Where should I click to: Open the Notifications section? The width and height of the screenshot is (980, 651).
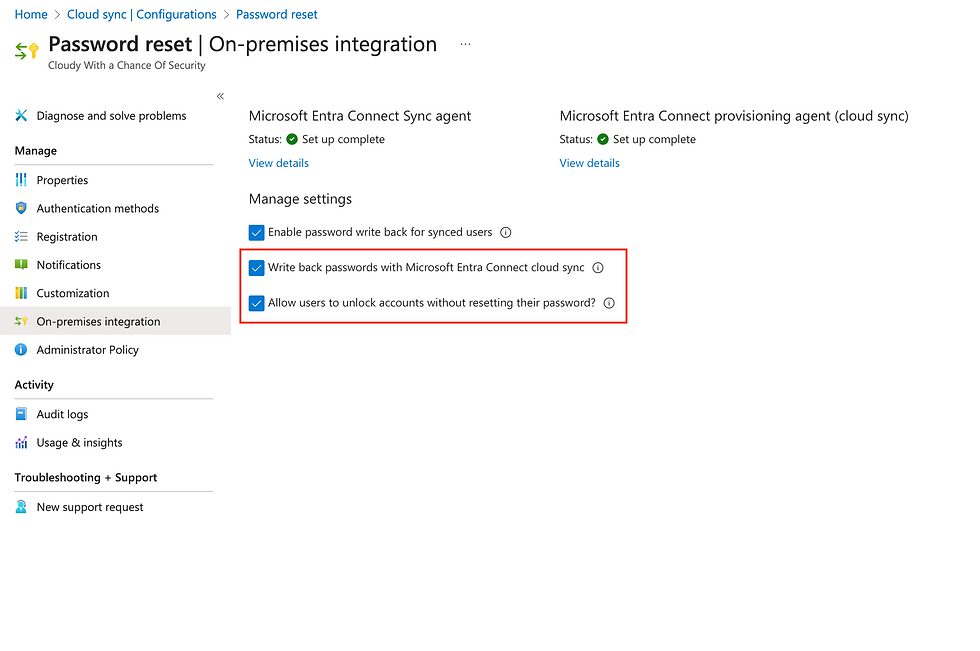pos(68,264)
